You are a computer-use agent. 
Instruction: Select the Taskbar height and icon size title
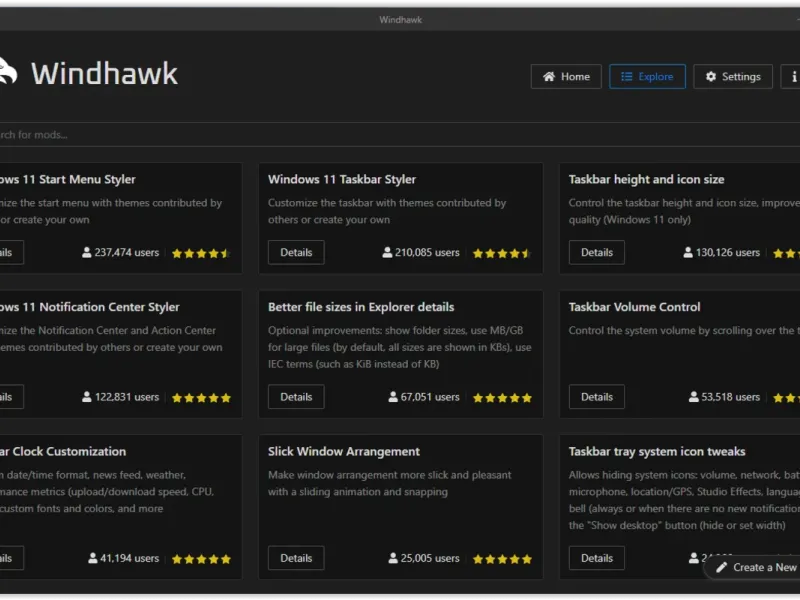[x=646, y=180]
